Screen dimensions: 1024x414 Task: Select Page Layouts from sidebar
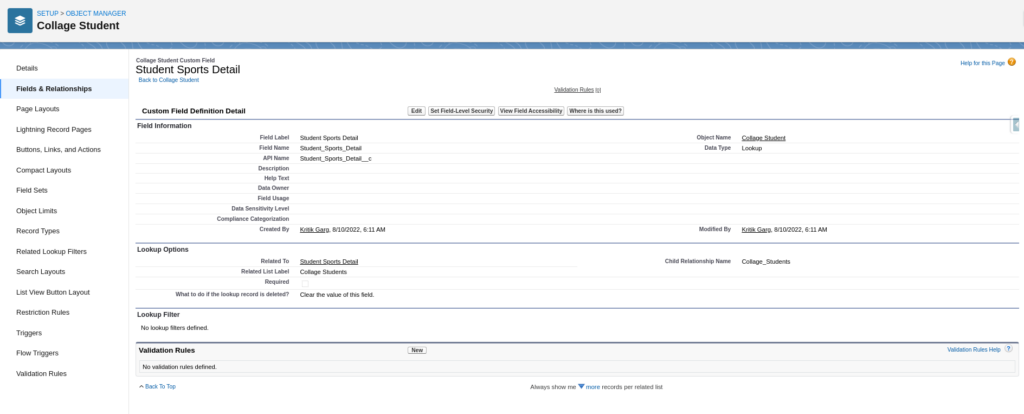(38, 108)
